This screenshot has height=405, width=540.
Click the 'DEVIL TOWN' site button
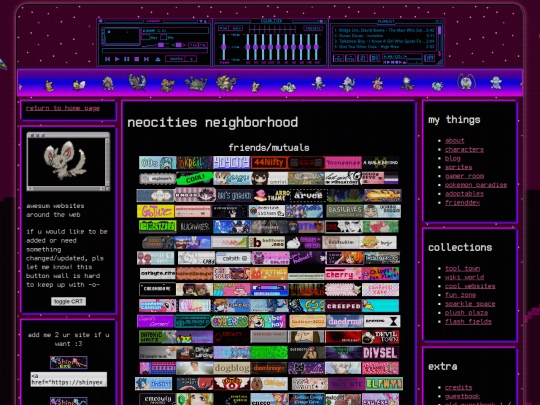coord(381,337)
